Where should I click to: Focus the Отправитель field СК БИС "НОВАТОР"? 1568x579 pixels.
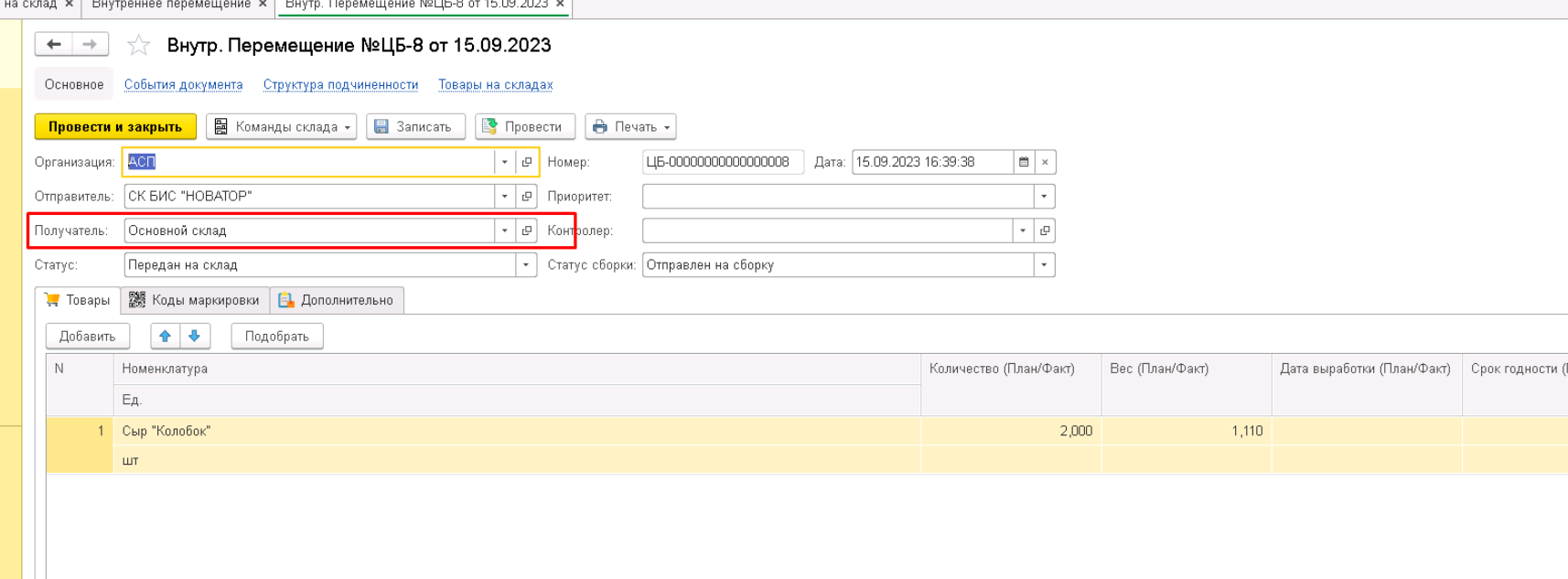click(x=309, y=196)
